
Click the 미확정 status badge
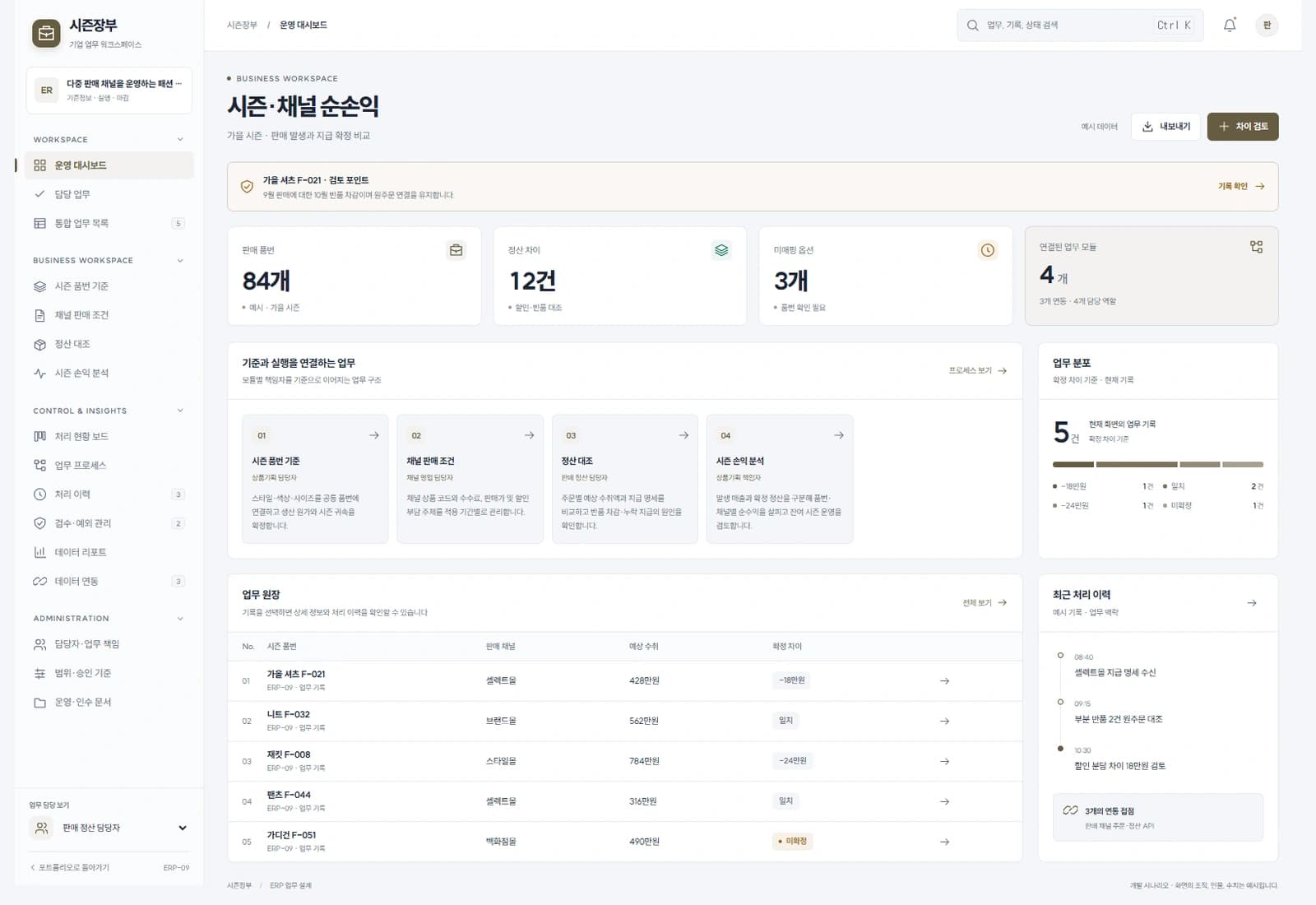793,841
